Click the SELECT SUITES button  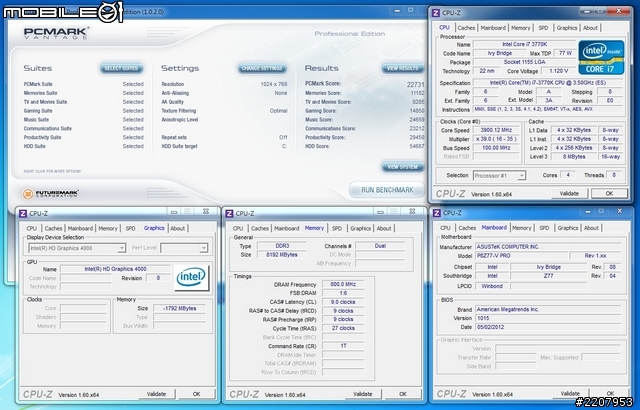click(x=121, y=68)
